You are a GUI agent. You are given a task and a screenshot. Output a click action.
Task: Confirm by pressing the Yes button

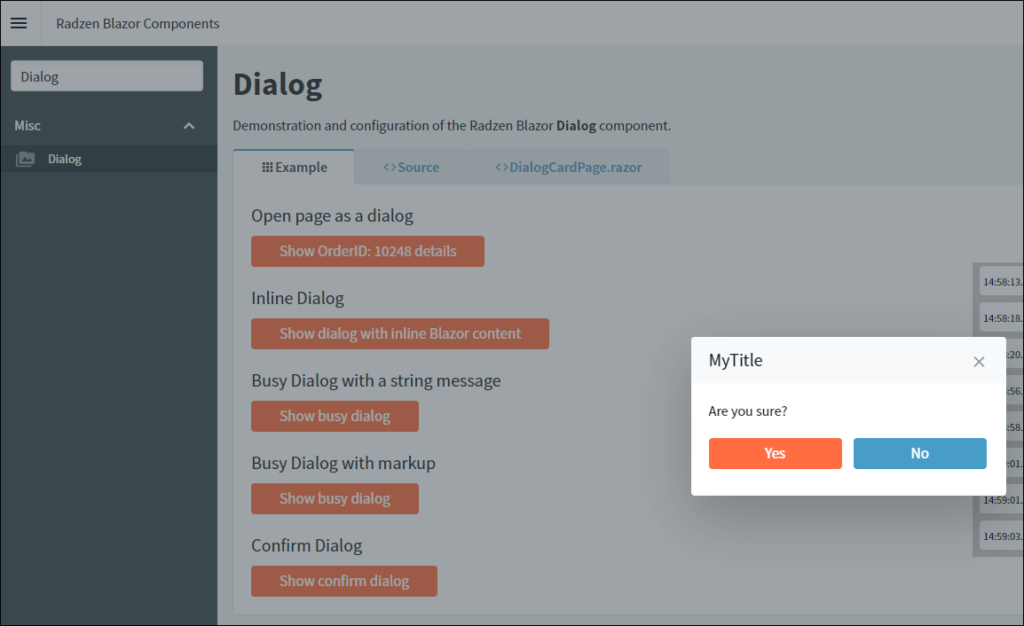(775, 453)
